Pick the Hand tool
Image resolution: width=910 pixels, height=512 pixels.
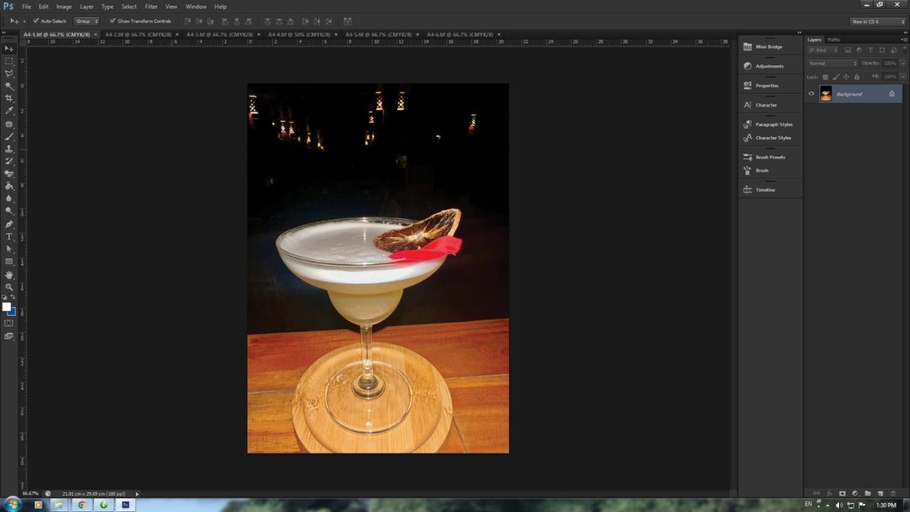click(x=9, y=275)
